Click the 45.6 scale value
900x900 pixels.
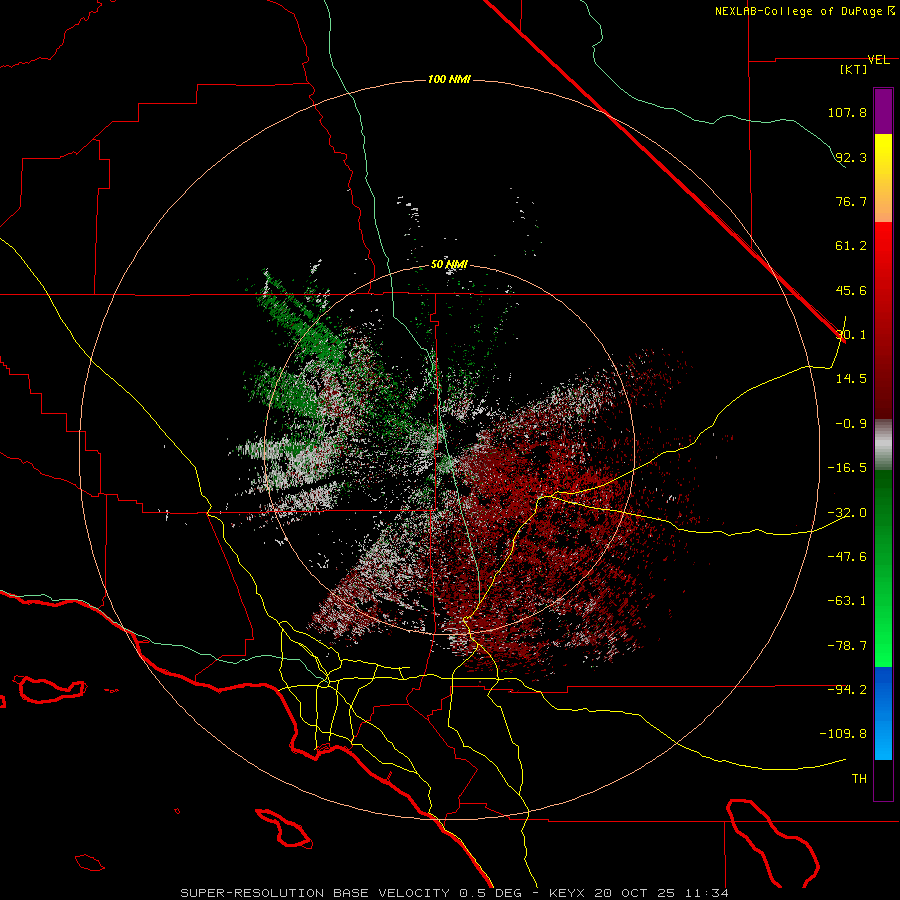coord(851,290)
